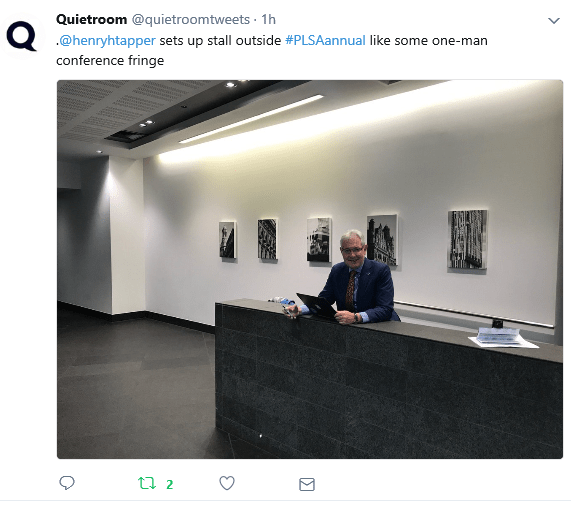Expand the tweet options chevron
Image resolution: width=571 pixels, height=507 pixels.
[x=554, y=20]
